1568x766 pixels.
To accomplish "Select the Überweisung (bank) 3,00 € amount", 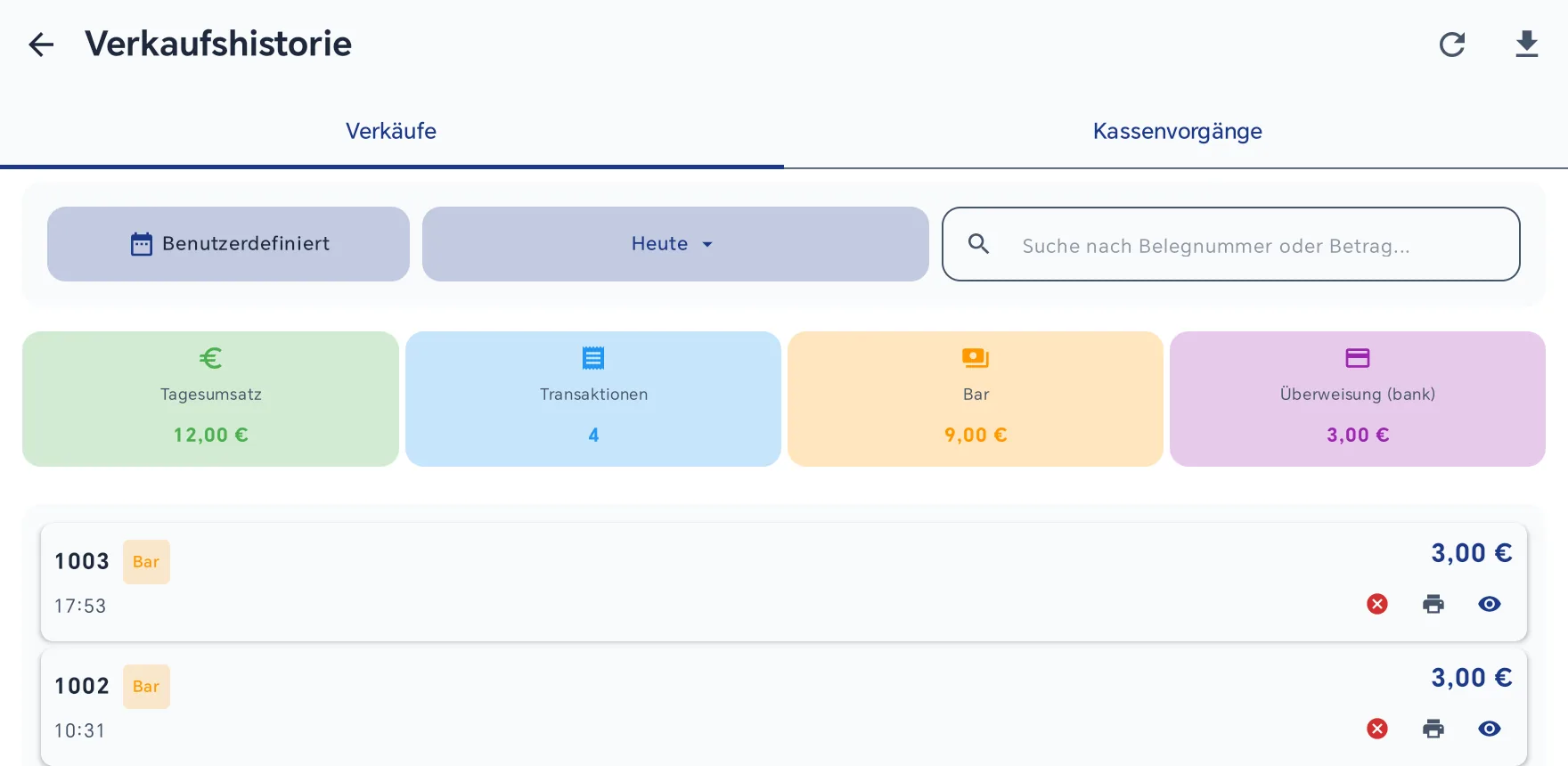I will click(x=1358, y=435).
